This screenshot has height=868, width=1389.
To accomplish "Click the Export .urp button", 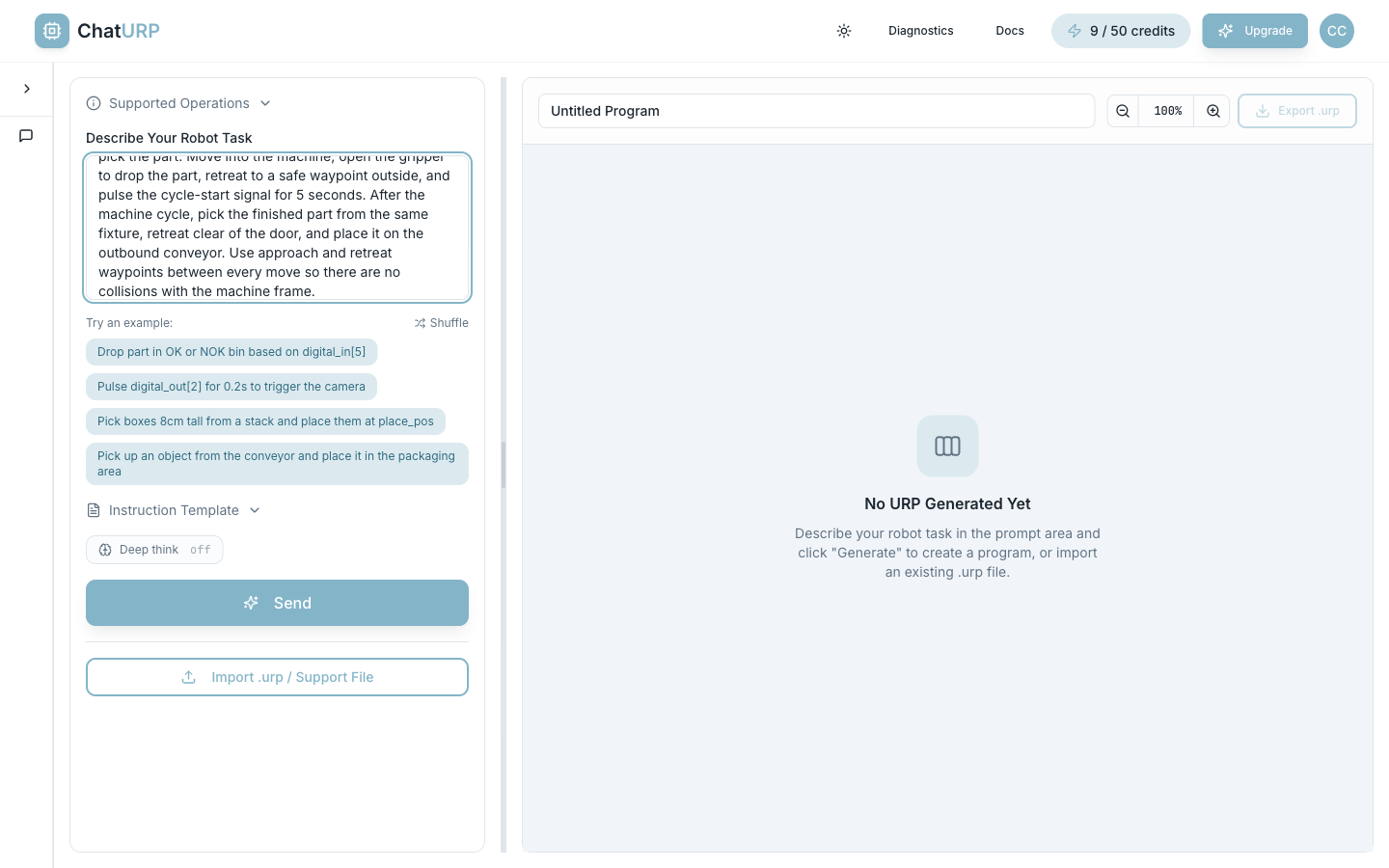I will point(1297,111).
